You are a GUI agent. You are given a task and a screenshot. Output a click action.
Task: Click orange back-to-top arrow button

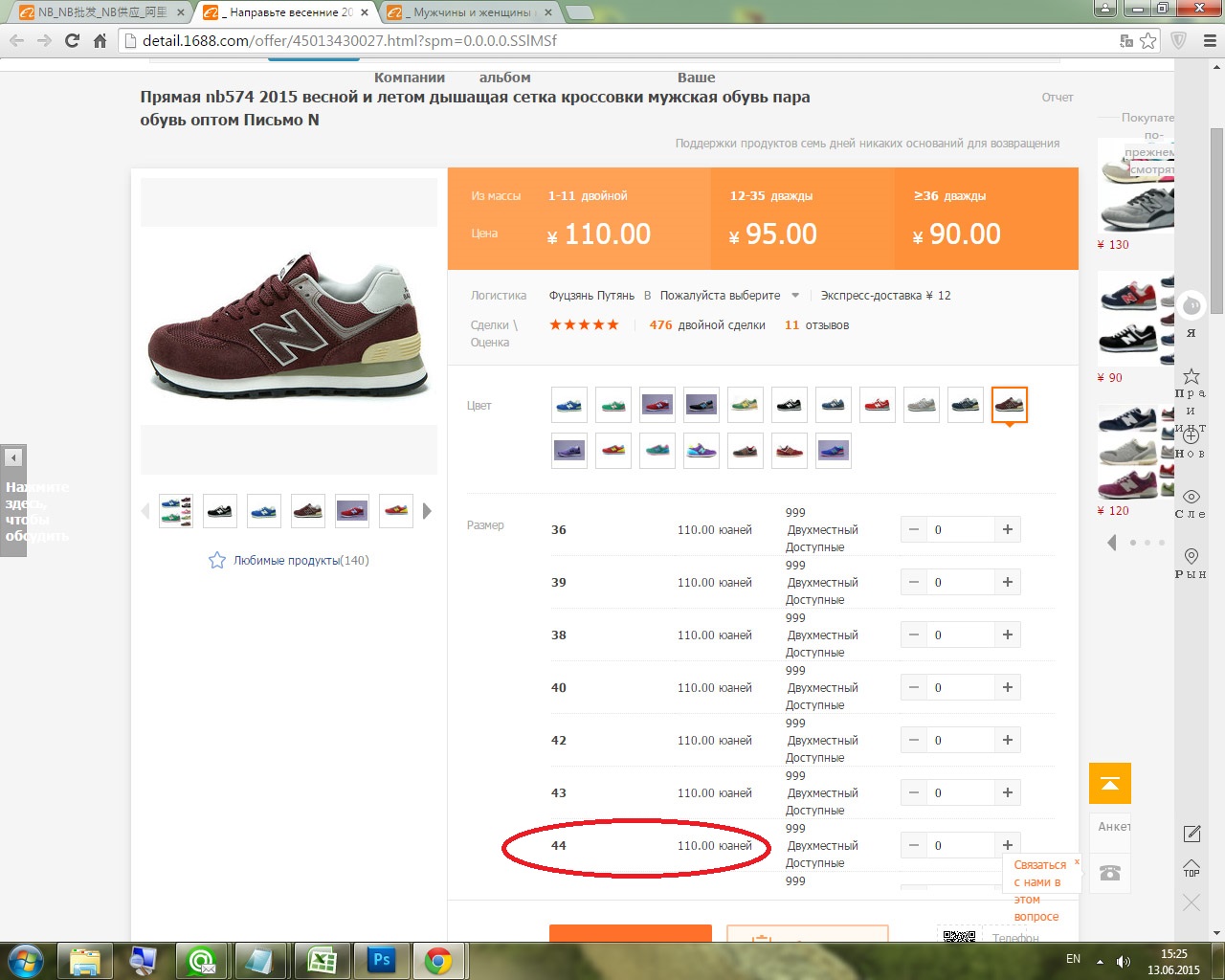[x=1110, y=783]
